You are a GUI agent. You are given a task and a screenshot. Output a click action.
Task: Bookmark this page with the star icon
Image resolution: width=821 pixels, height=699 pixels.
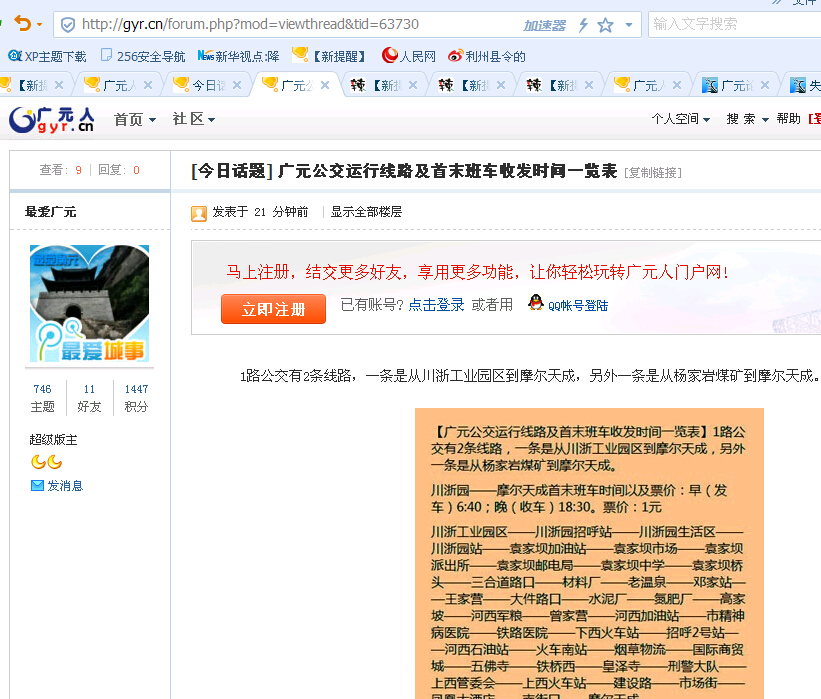pyautogui.click(x=605, y=25)
